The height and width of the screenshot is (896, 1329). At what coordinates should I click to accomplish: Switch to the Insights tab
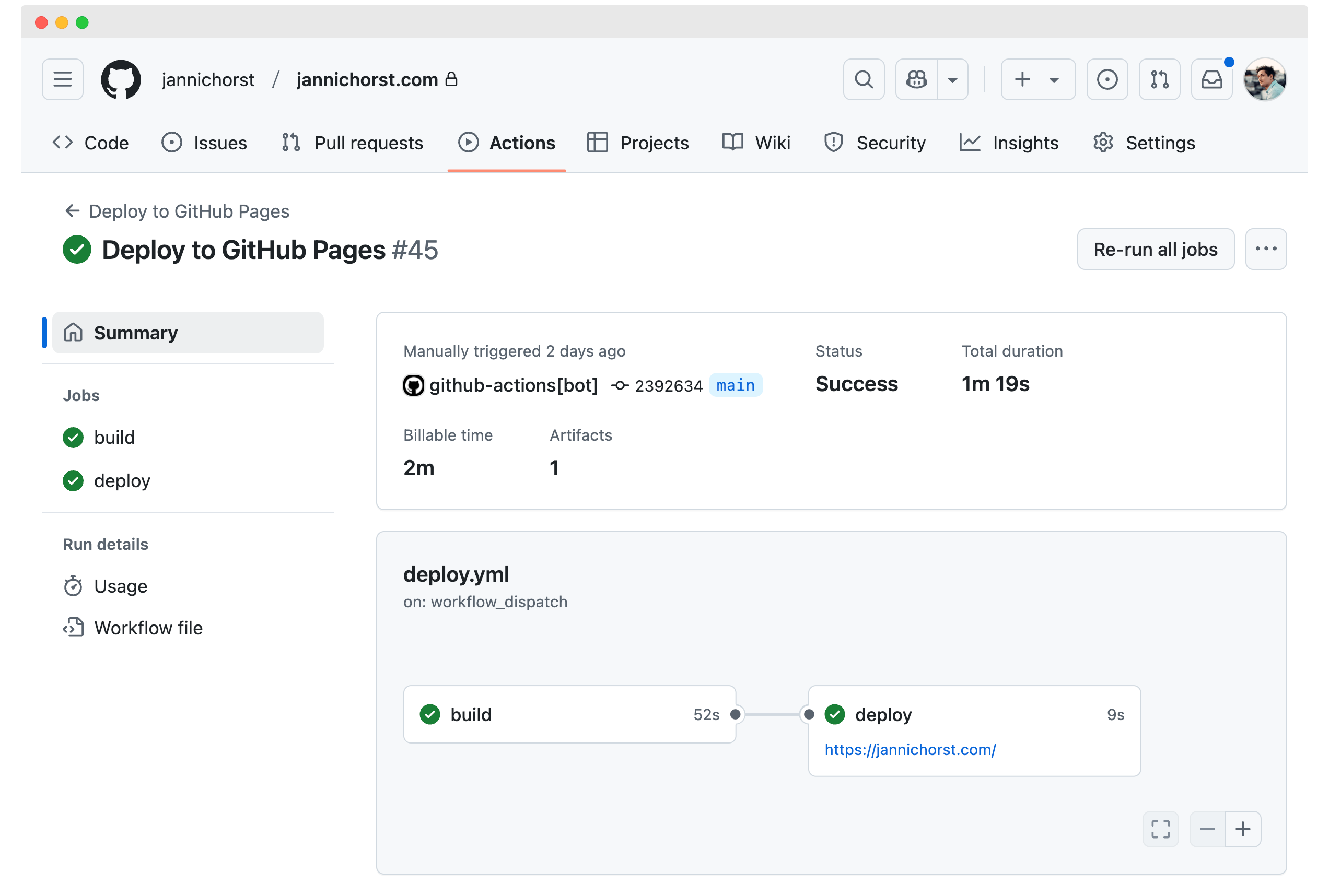(x=1009, y=143)
